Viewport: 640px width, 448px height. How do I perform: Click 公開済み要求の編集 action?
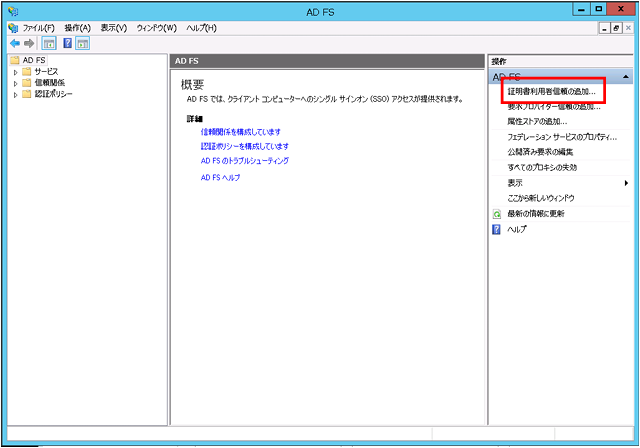click(x=540, y=152)
